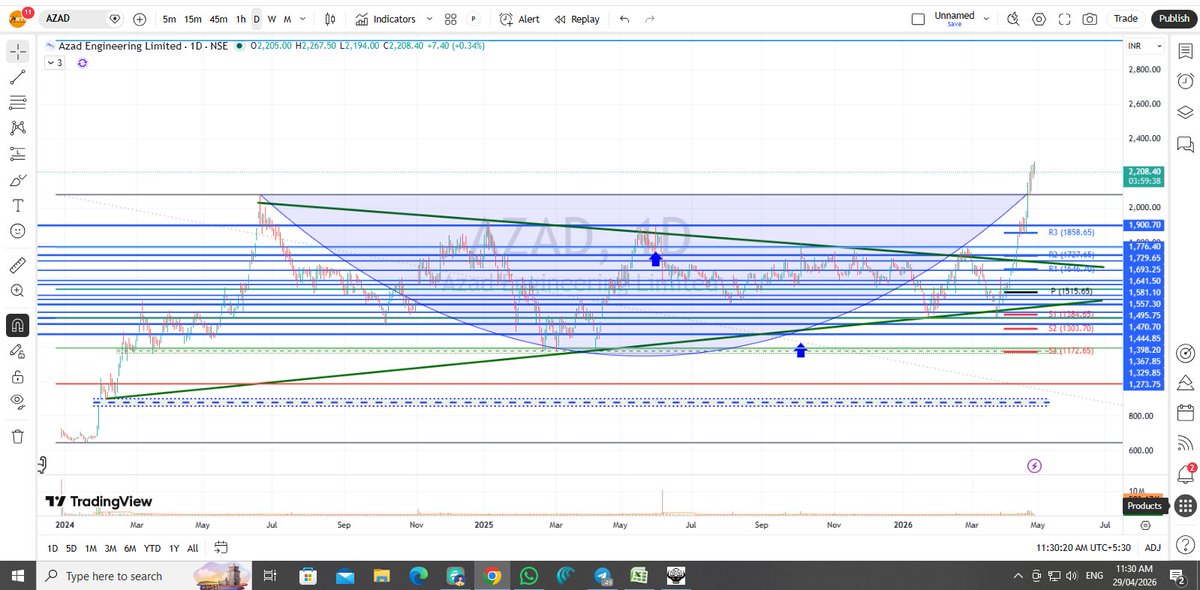This screenshot has width=1200, height=590.
Task: Click the Trade button
Action: click(1126, 19)
